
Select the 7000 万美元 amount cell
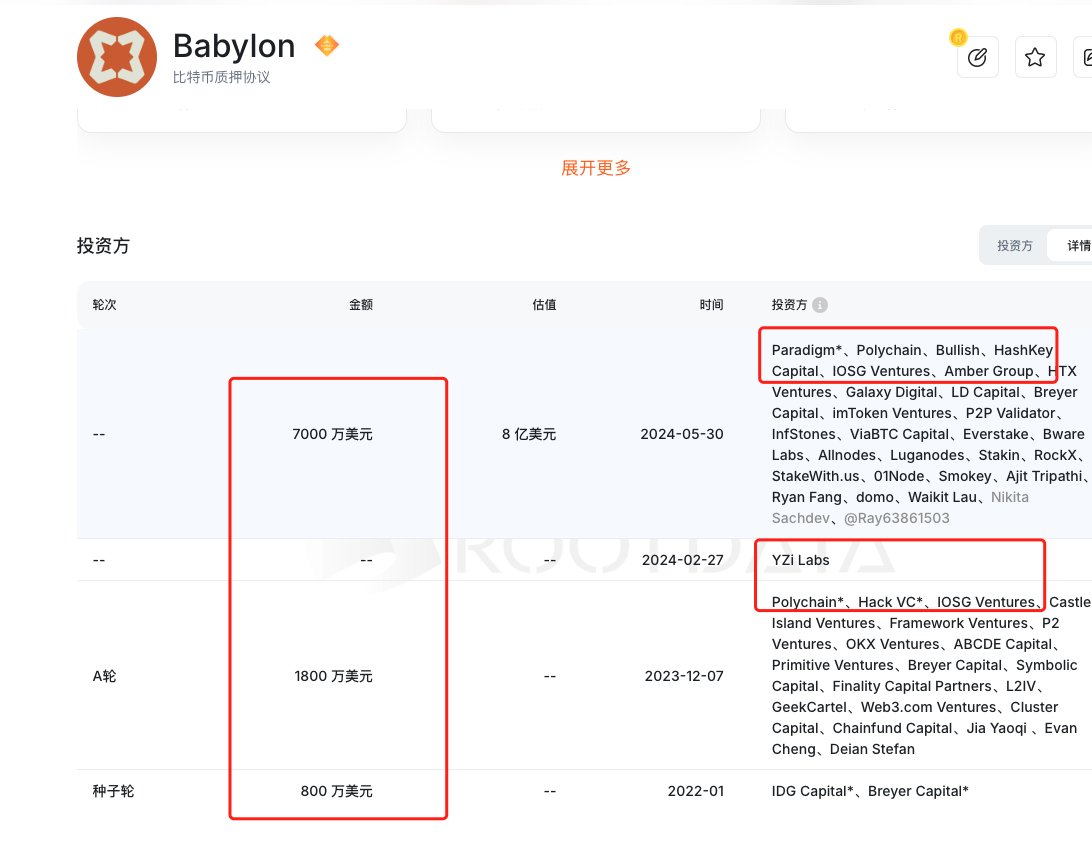(x=332, y=434)
